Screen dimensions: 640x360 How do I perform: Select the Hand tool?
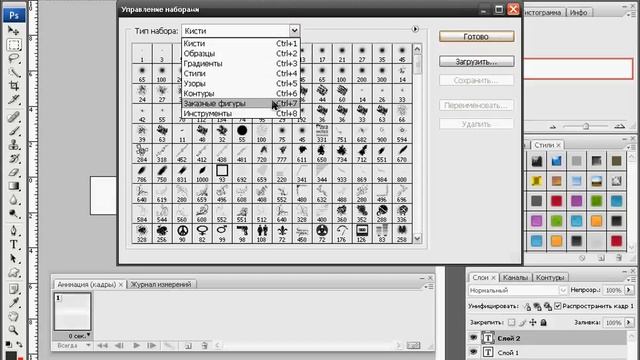tap(13, 316)
